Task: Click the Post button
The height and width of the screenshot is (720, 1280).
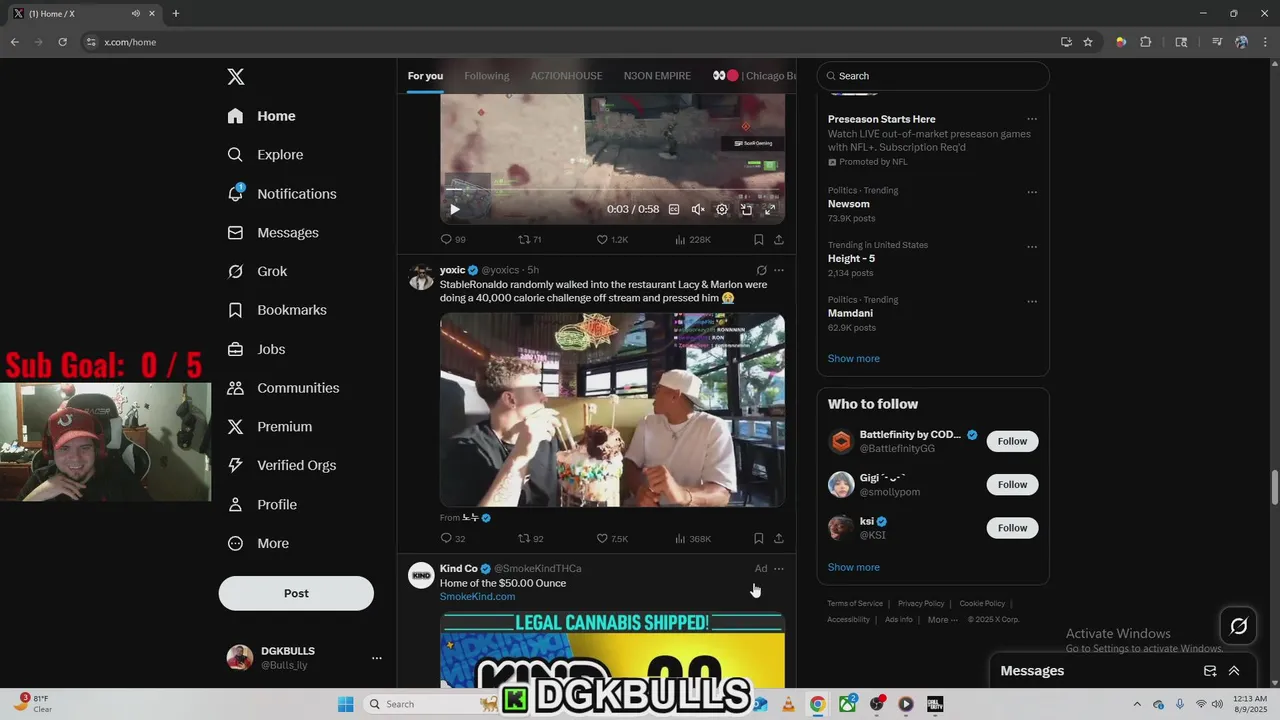Action: tap(296, 593)
